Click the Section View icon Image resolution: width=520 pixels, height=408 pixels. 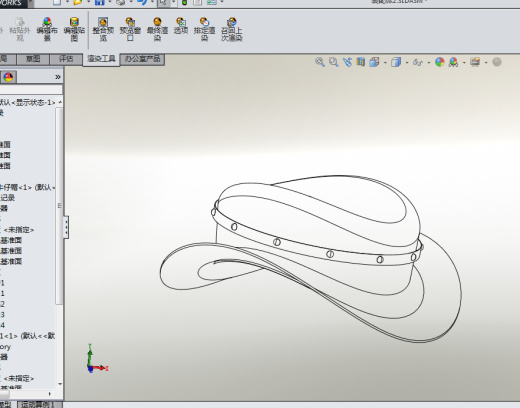pos(360,62)
